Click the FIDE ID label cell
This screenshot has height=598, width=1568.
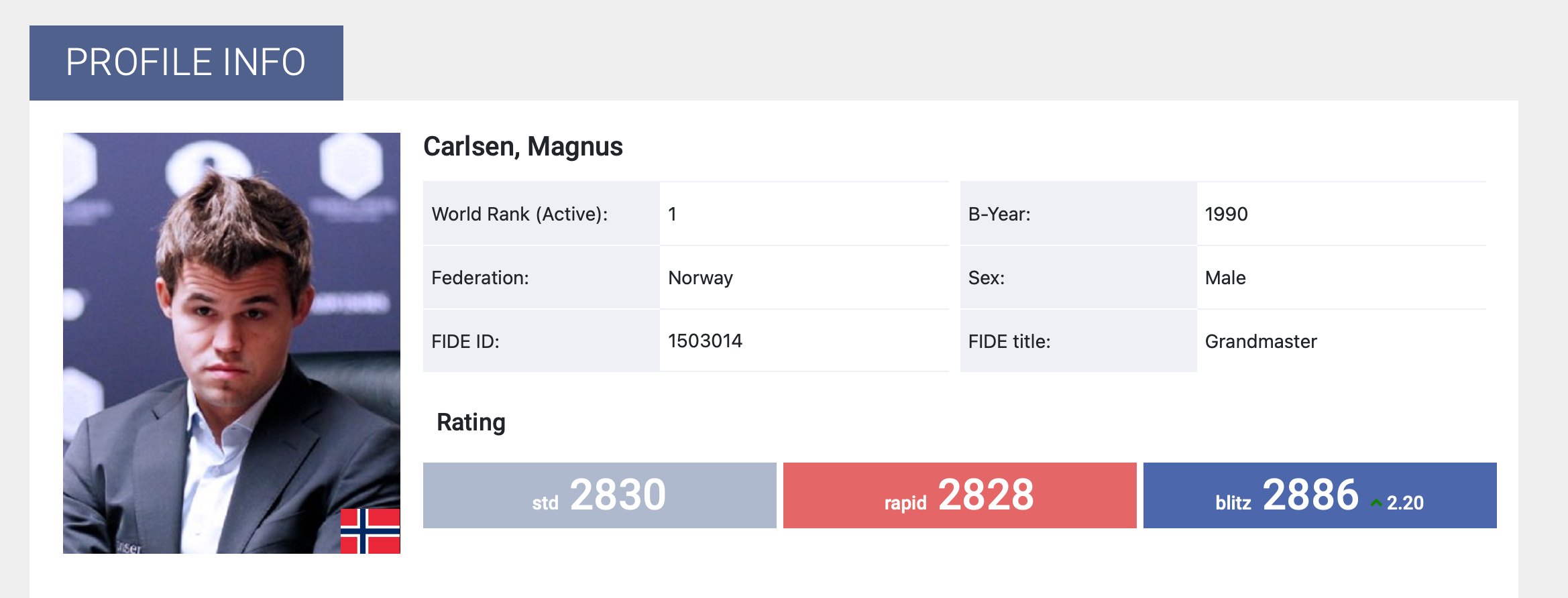pos(541,341)
